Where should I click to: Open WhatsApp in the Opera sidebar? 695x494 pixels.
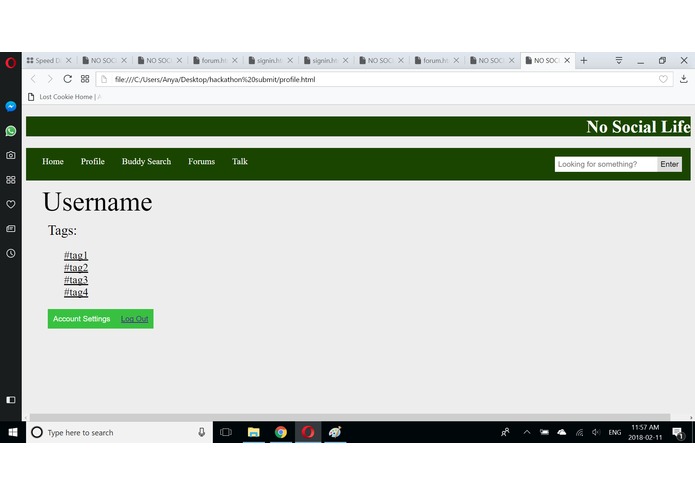[11, 131]
